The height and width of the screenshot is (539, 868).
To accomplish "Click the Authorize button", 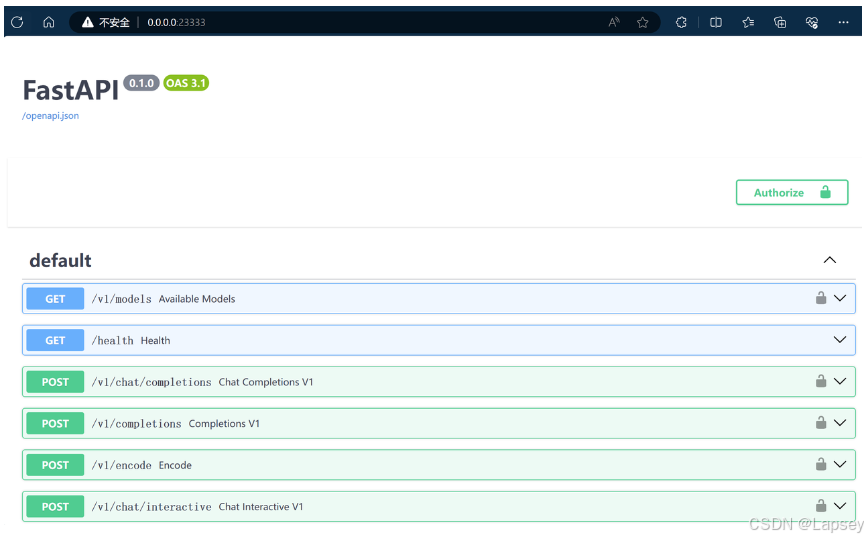I will click(791, 192).
